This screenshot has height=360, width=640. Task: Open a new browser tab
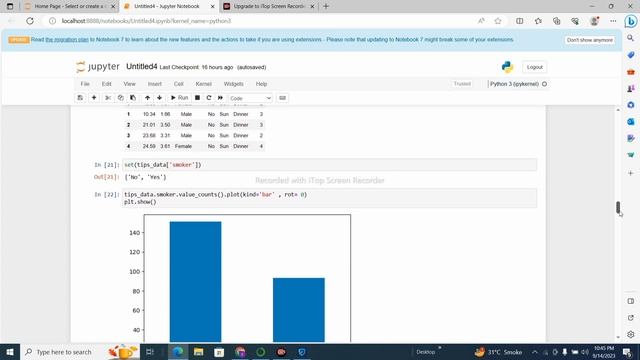point(326,7)
